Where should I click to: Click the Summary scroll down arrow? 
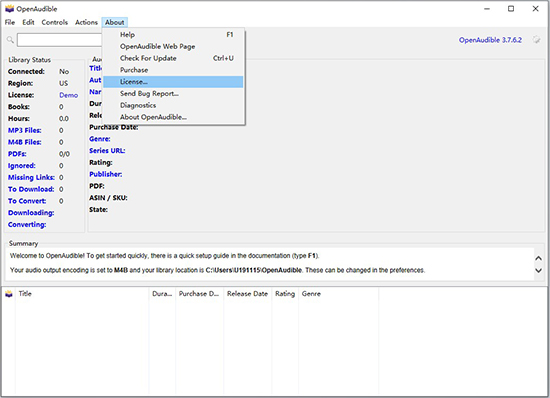click(538, 270)
